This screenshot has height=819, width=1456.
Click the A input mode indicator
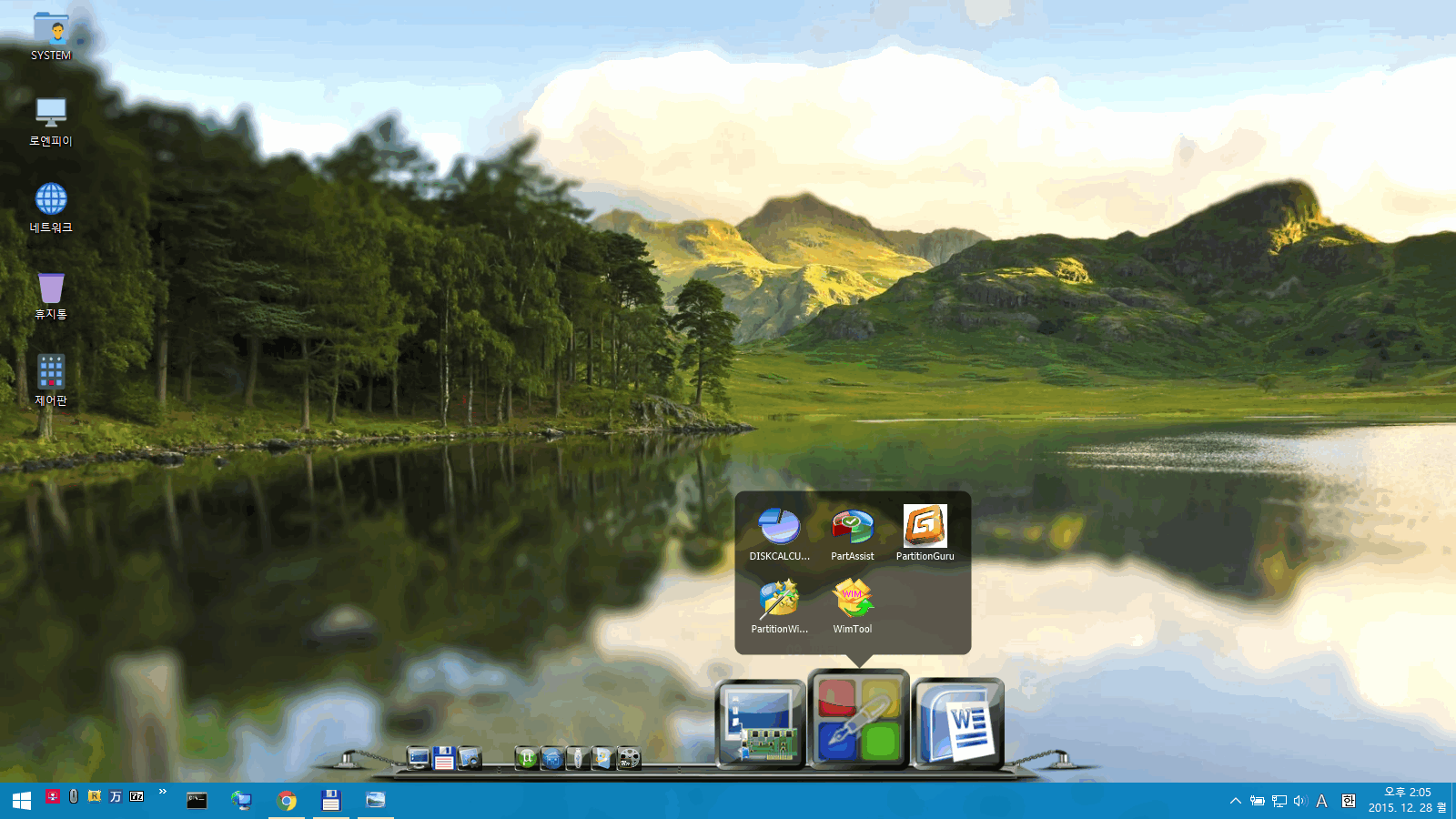(x=1322, y=802)
